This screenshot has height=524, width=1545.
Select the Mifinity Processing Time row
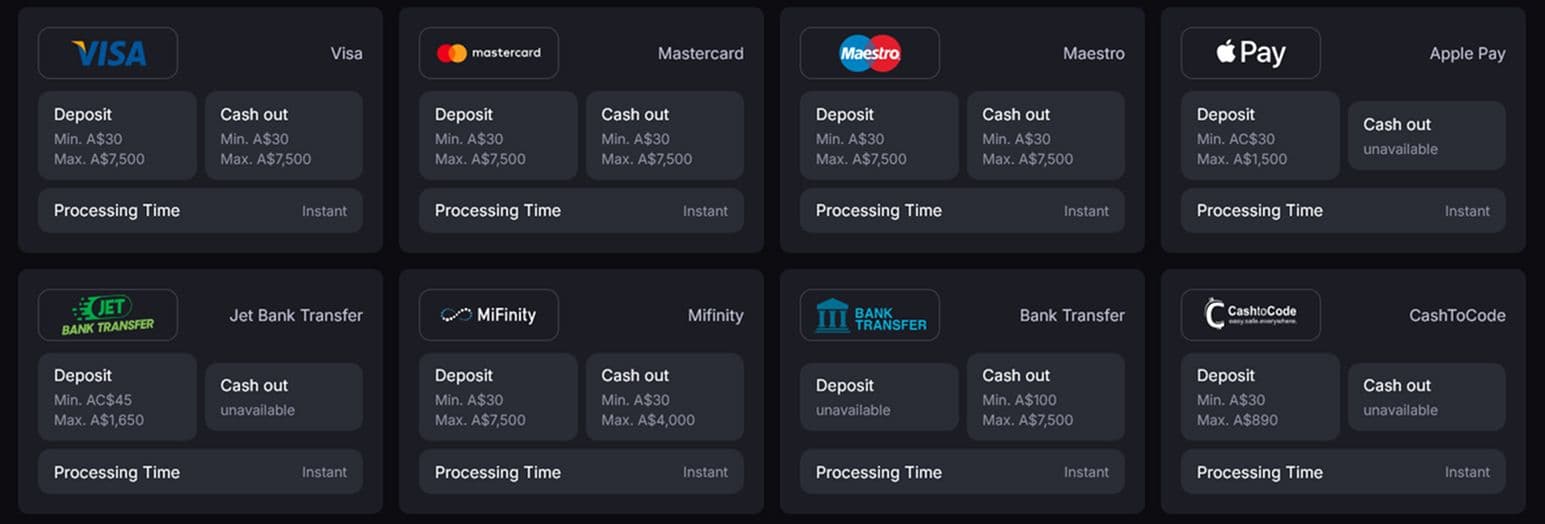point(581,472)
